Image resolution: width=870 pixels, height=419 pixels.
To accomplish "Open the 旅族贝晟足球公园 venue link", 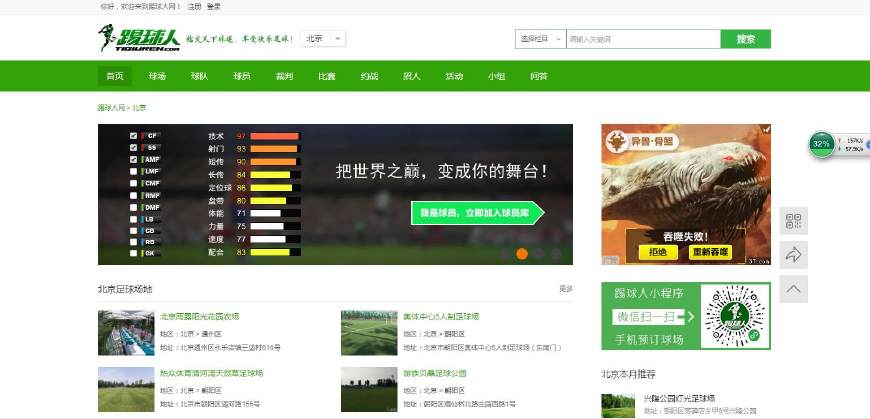I will tap(435, 373).
